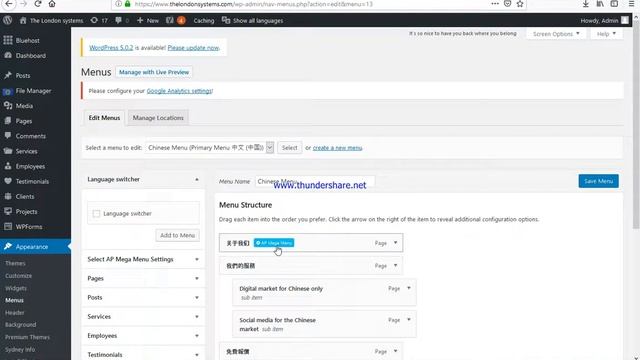Open browser page actions ellipsis
640x360 pixels.
tap(495, 4)
